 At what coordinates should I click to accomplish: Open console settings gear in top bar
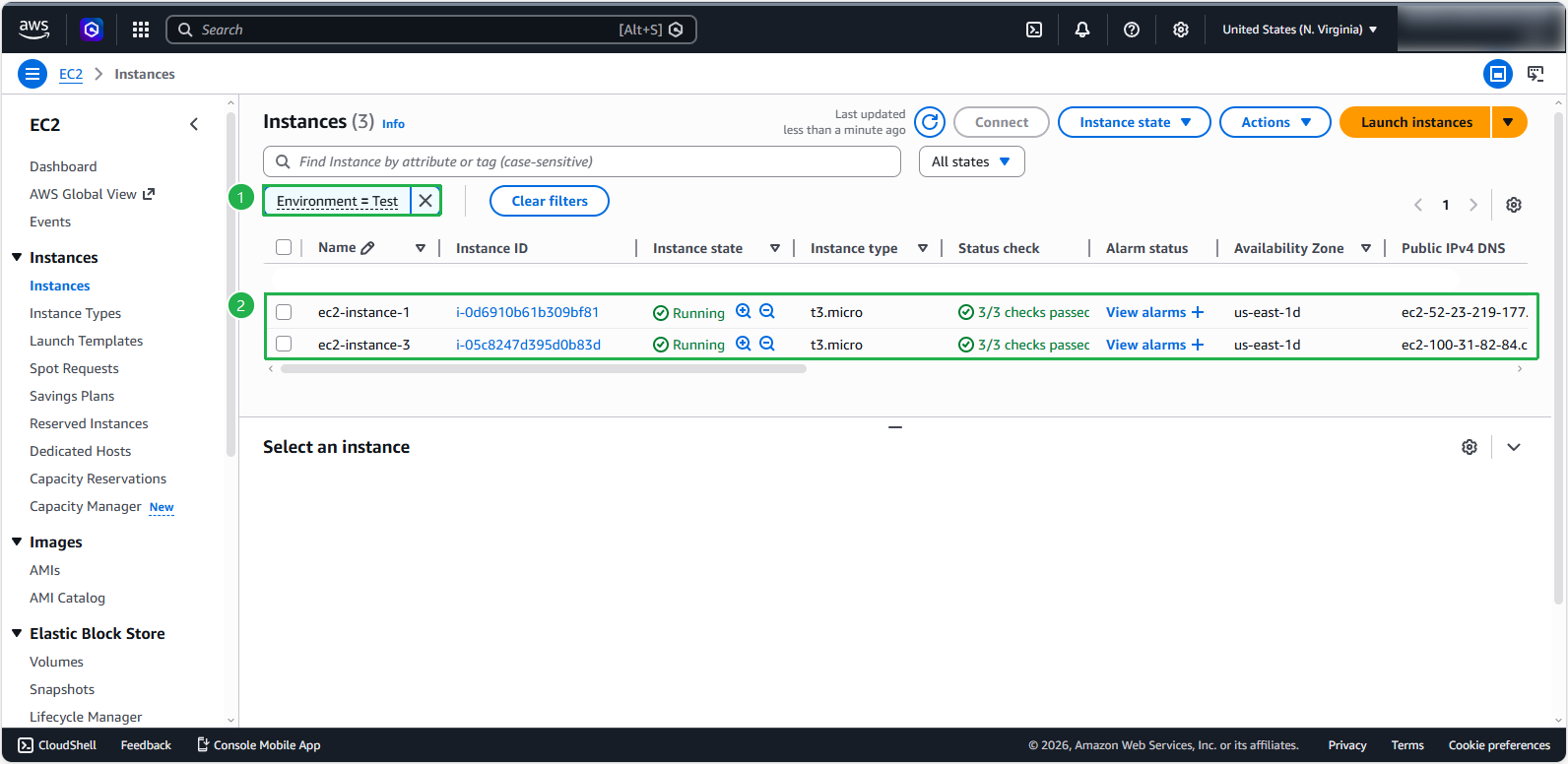point(1181,30)
